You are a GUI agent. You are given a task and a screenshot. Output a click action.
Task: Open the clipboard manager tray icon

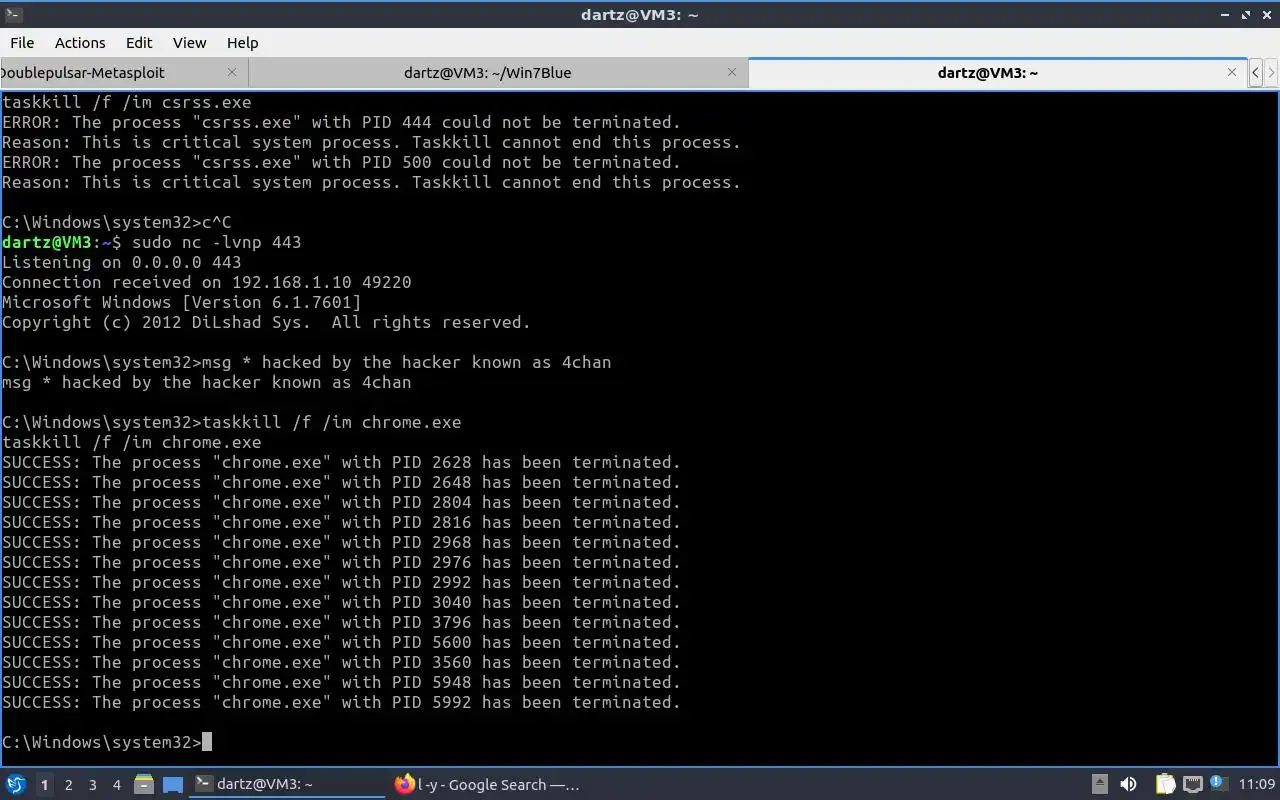[x=1165, y=785]
